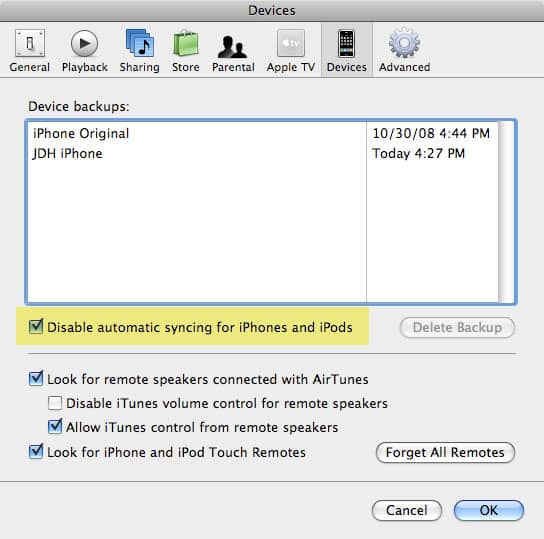Screen dimensions: 544x539
Task: Select the JDH iPhone backup row
Action: click(263, 153)
